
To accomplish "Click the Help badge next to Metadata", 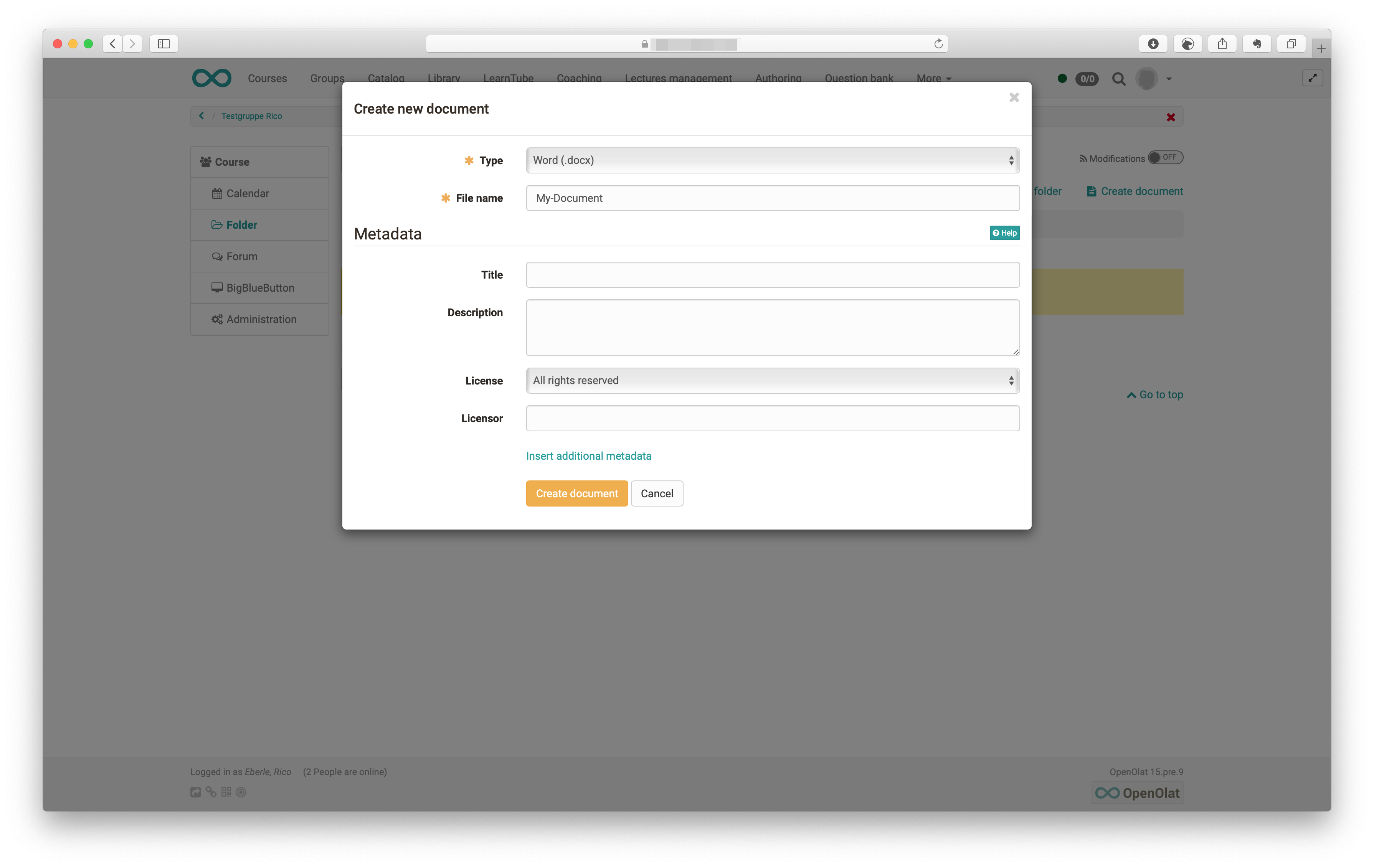I will [1004, 233].
